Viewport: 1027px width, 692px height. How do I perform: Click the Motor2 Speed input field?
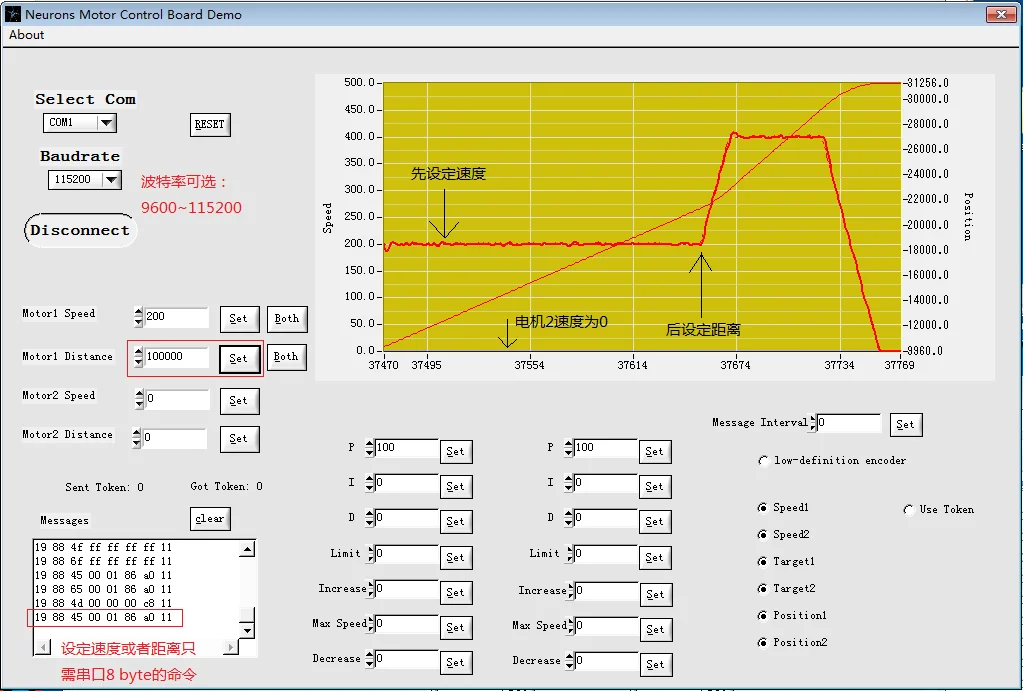tap(177, 399)
